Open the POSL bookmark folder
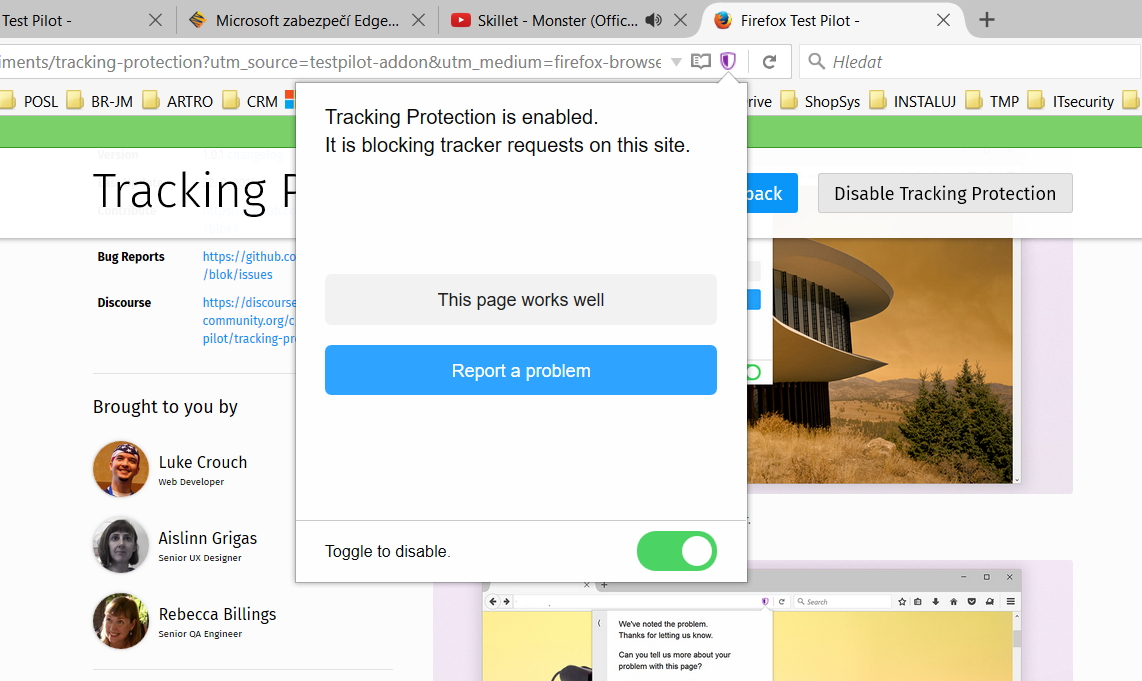The width and height of the screenshot is (1142, 681). [31, 101]
